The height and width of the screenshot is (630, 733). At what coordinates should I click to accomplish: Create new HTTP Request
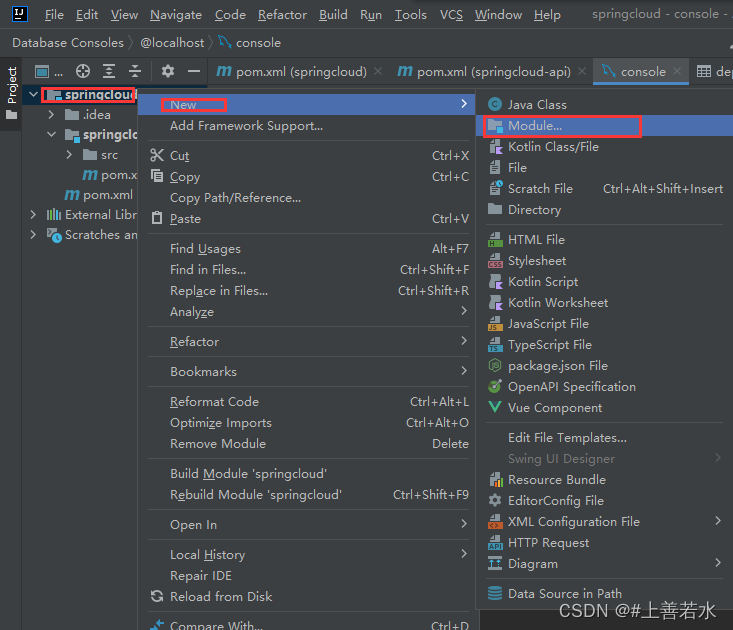click(x=604, y=543)
